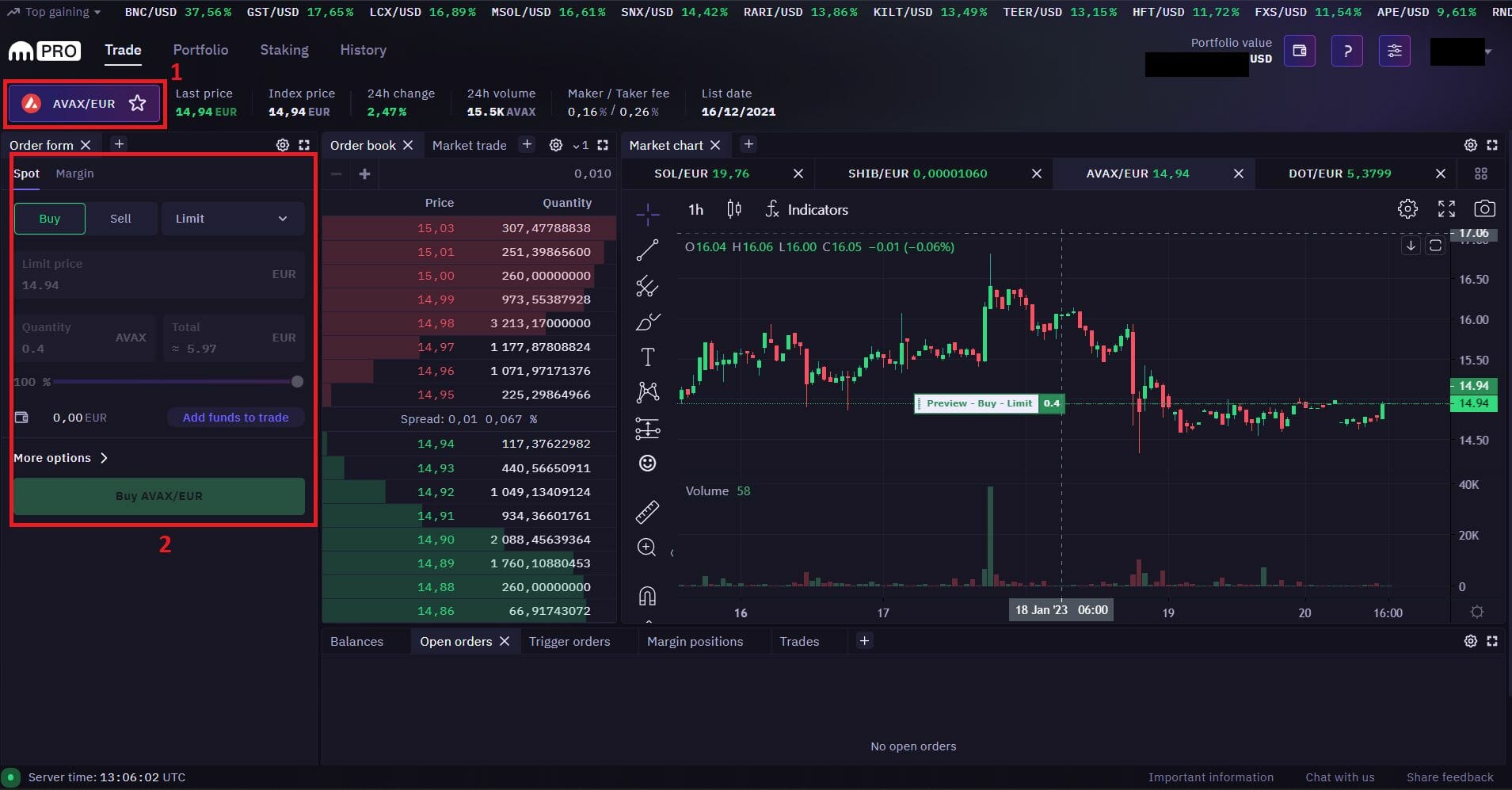Switch order form to Margin
Screen dimensions: 1512x790
pos(74,174)
